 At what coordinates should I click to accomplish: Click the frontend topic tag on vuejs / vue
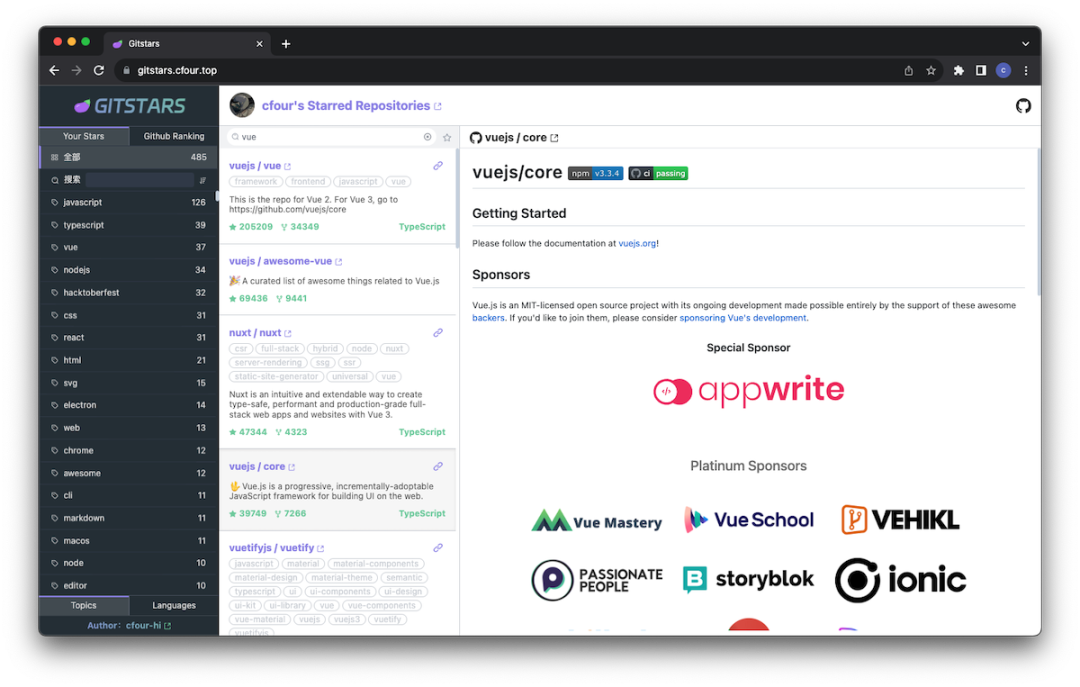[307, 182]
